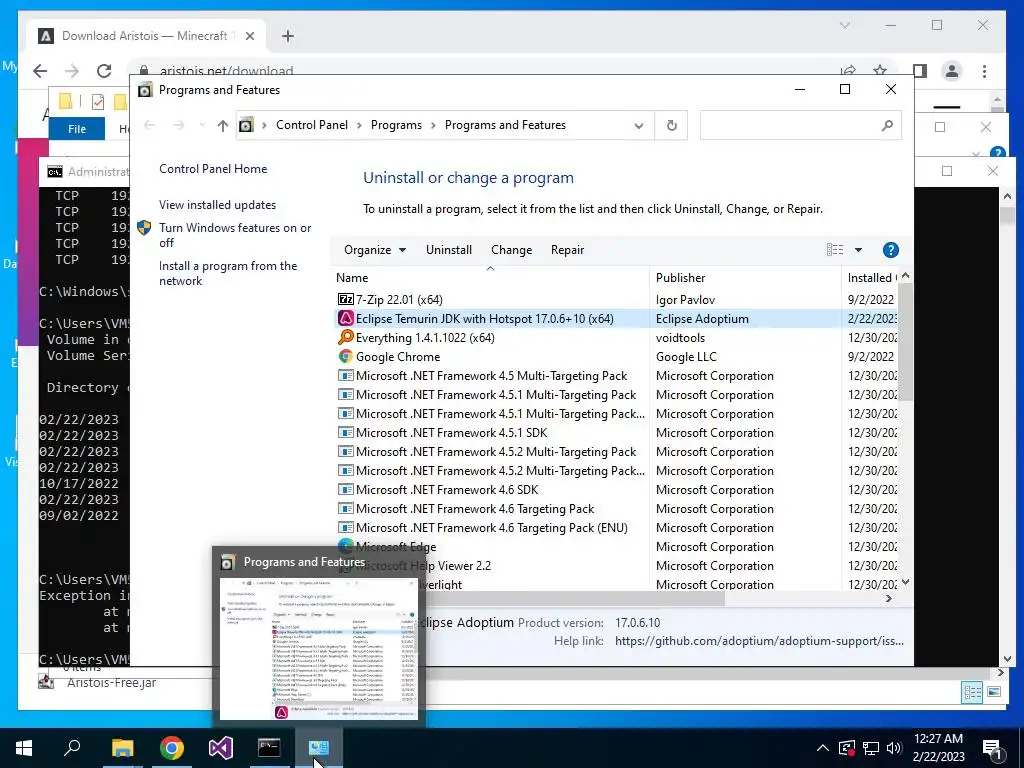Click the volume icon in system tray
Screen dimensions: 1024x768
pyautogui.click(x=894, y=748)
